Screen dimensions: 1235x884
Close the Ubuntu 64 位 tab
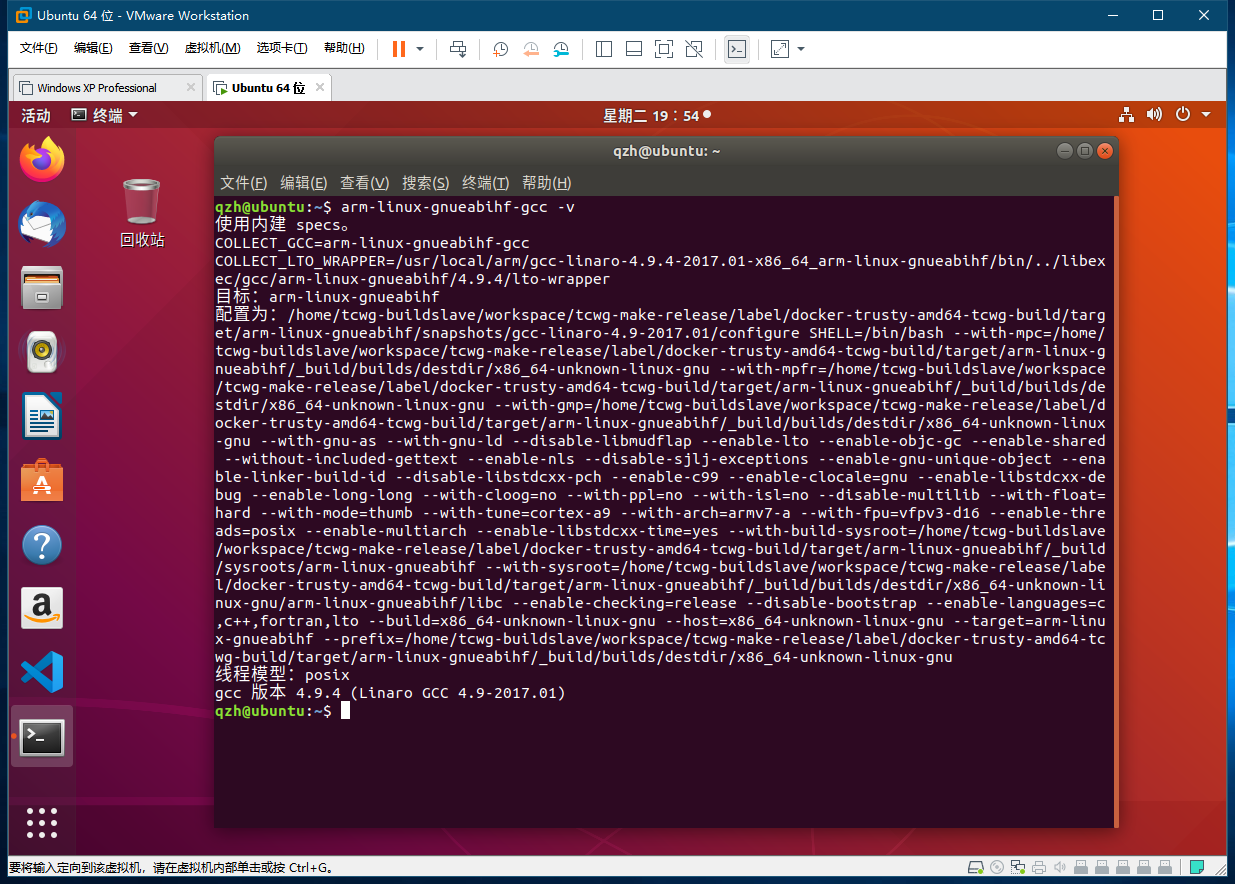[x=320, y=87]
